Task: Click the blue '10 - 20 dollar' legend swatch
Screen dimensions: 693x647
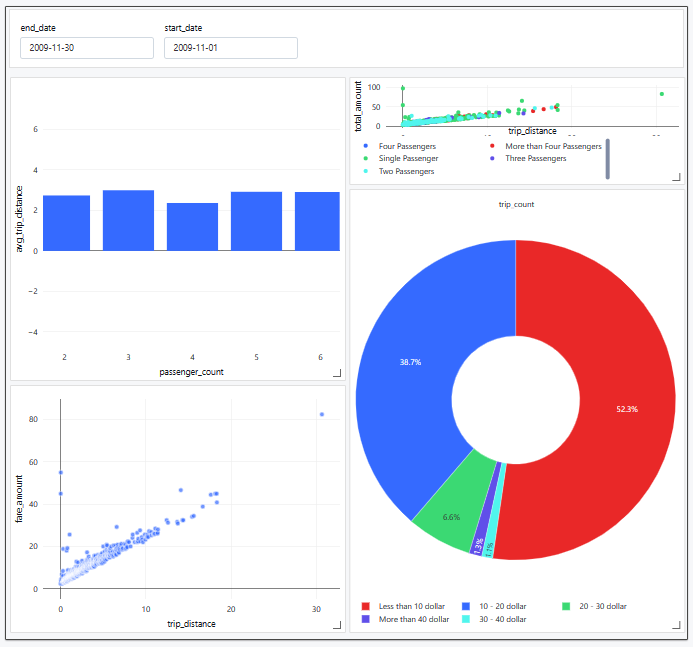Action: tap(466, 607)
